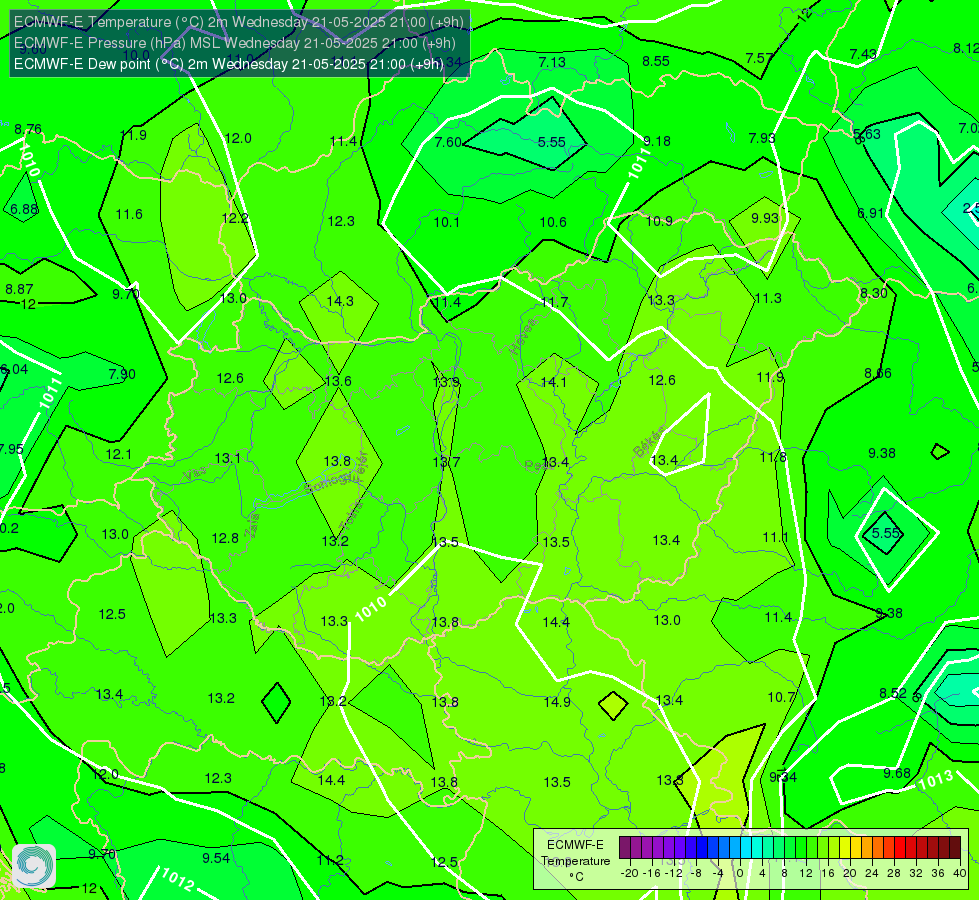Viewport: 979px width, 900px height.
Task: Pick the yellow 20 legend swatch
Action: [845, 848]
